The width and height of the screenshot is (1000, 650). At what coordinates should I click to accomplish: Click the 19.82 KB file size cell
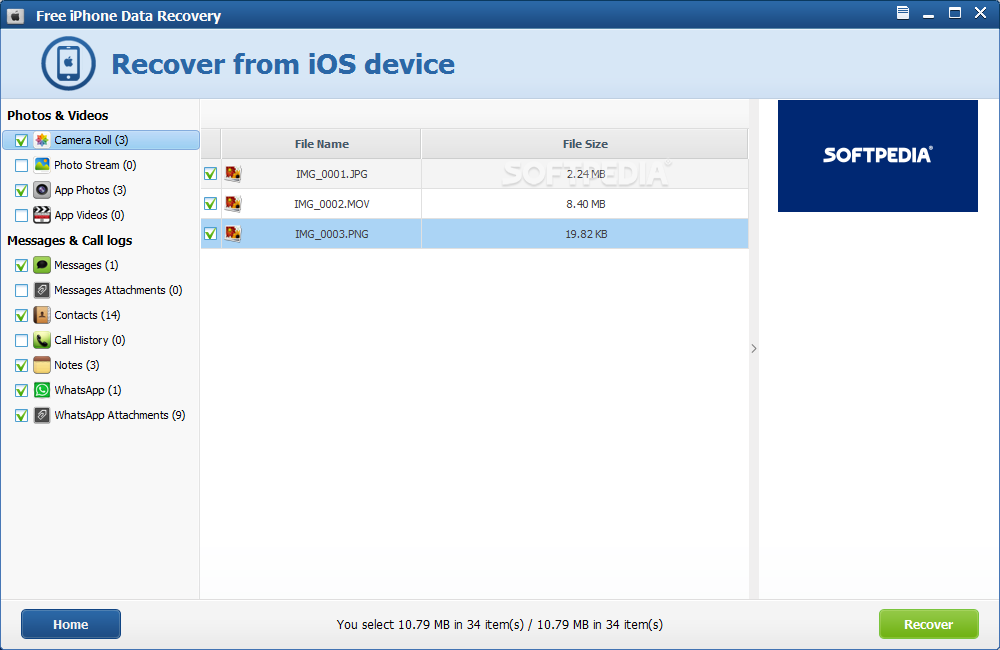(x=585, y=234)
